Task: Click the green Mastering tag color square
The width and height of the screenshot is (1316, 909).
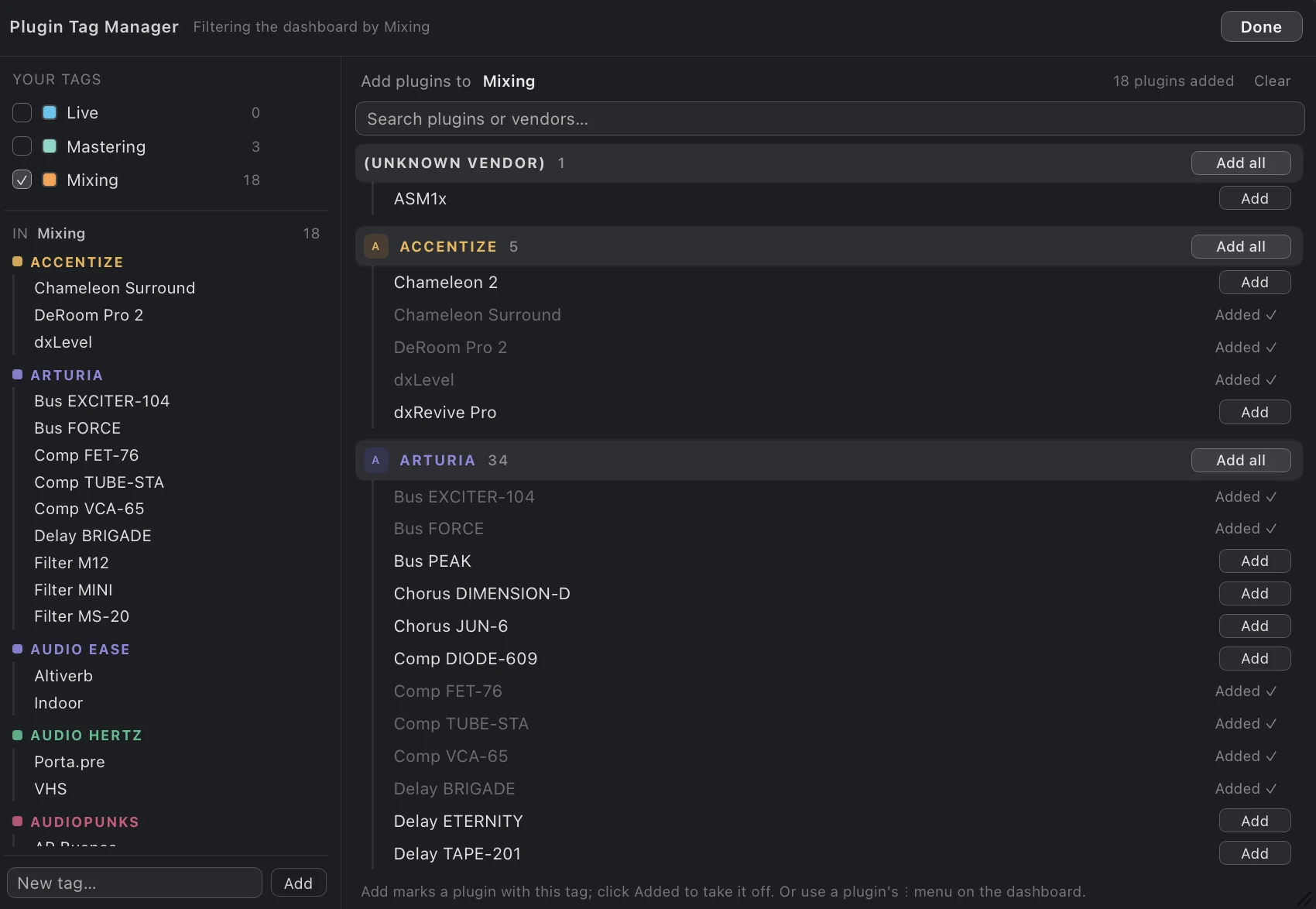Action: [50, 146]
